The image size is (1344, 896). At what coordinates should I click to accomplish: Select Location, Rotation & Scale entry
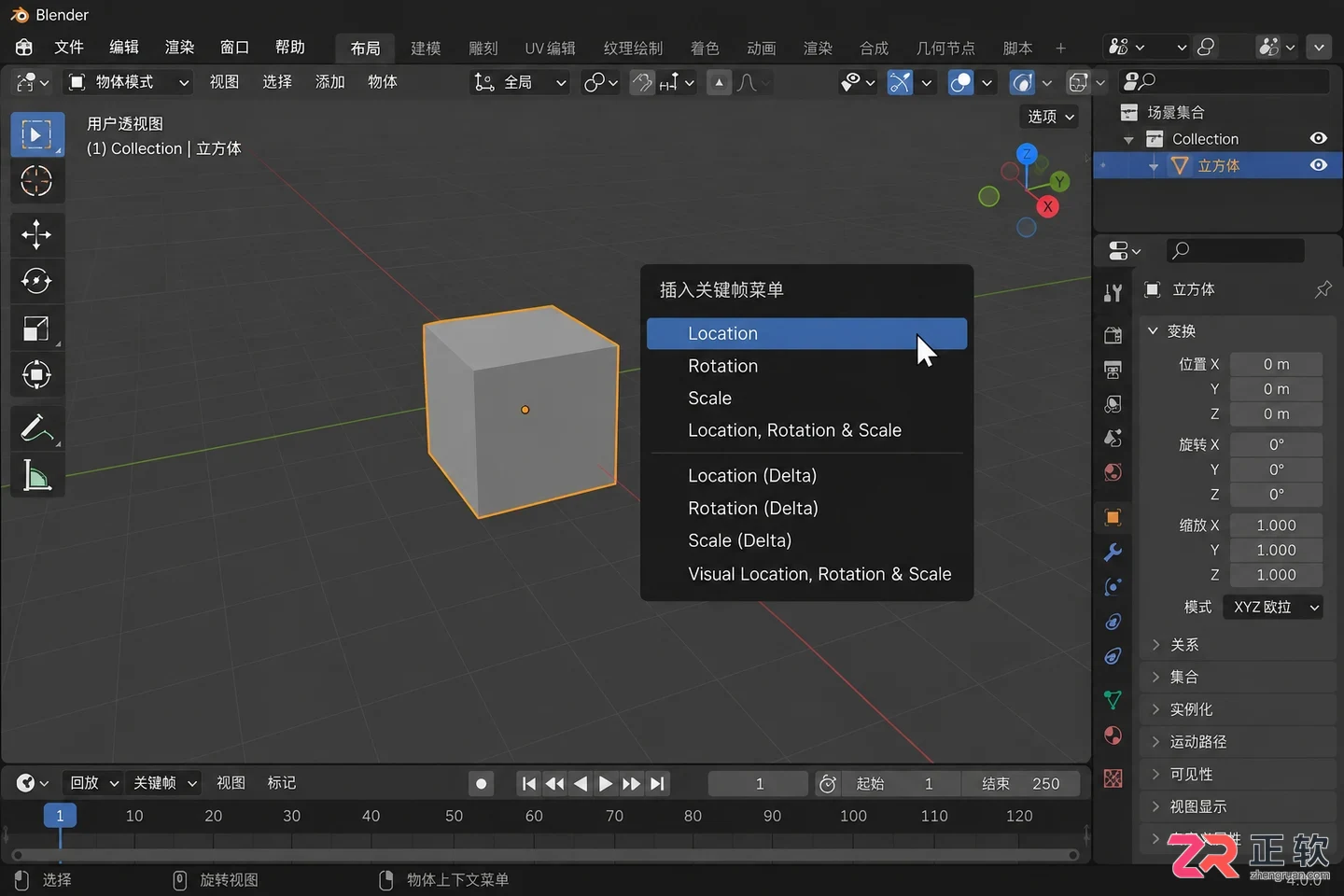[x=806, y=430]
